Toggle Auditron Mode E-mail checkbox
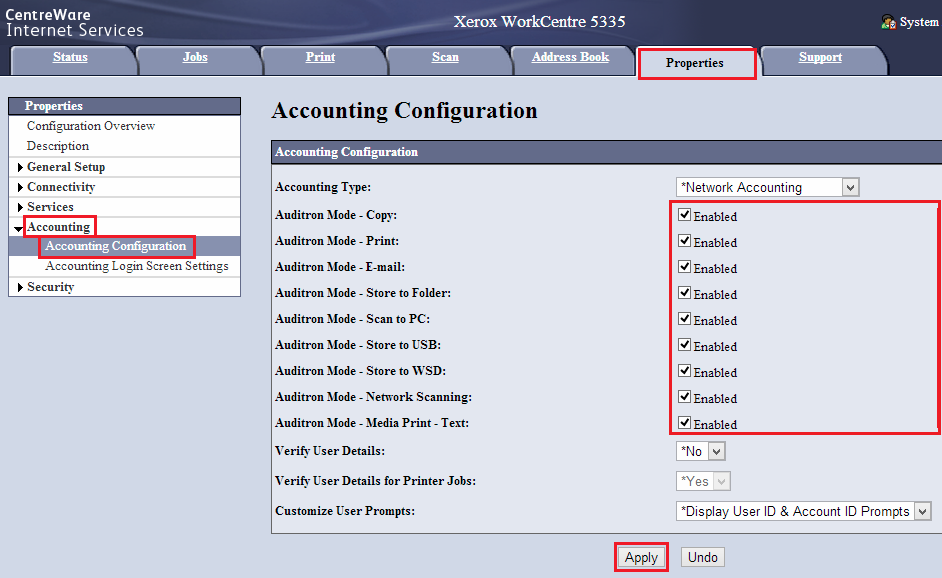This screenshot has height=578, width=942. click(684, 267)
